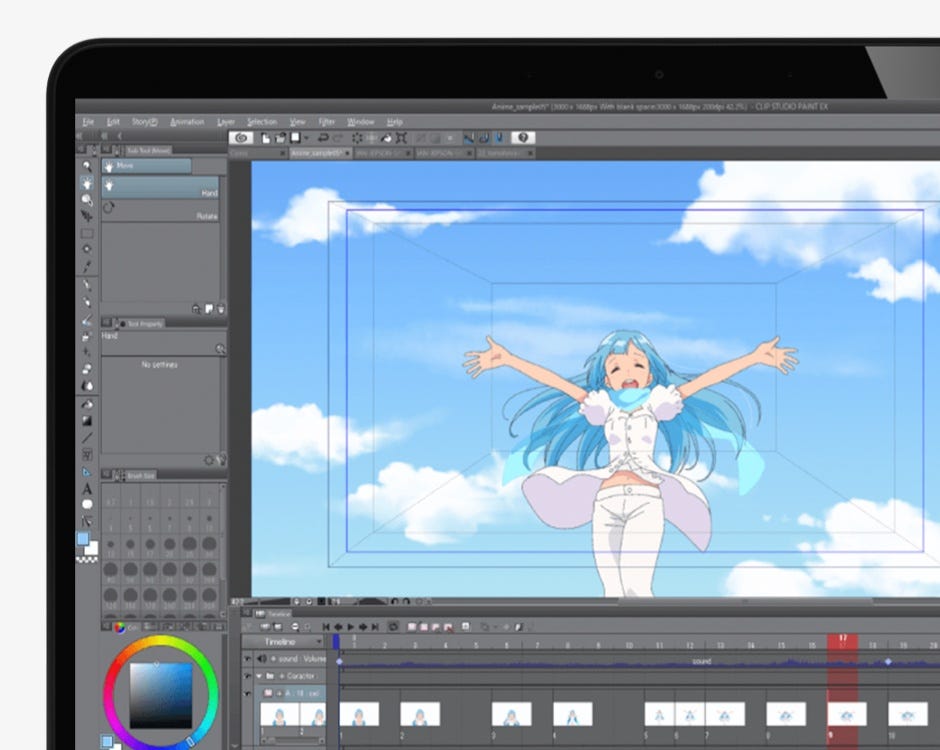Viewport: 940px width, 750px height.
Task: Toggle Snap to Special Ruler
Action: [x=483, y=138]
